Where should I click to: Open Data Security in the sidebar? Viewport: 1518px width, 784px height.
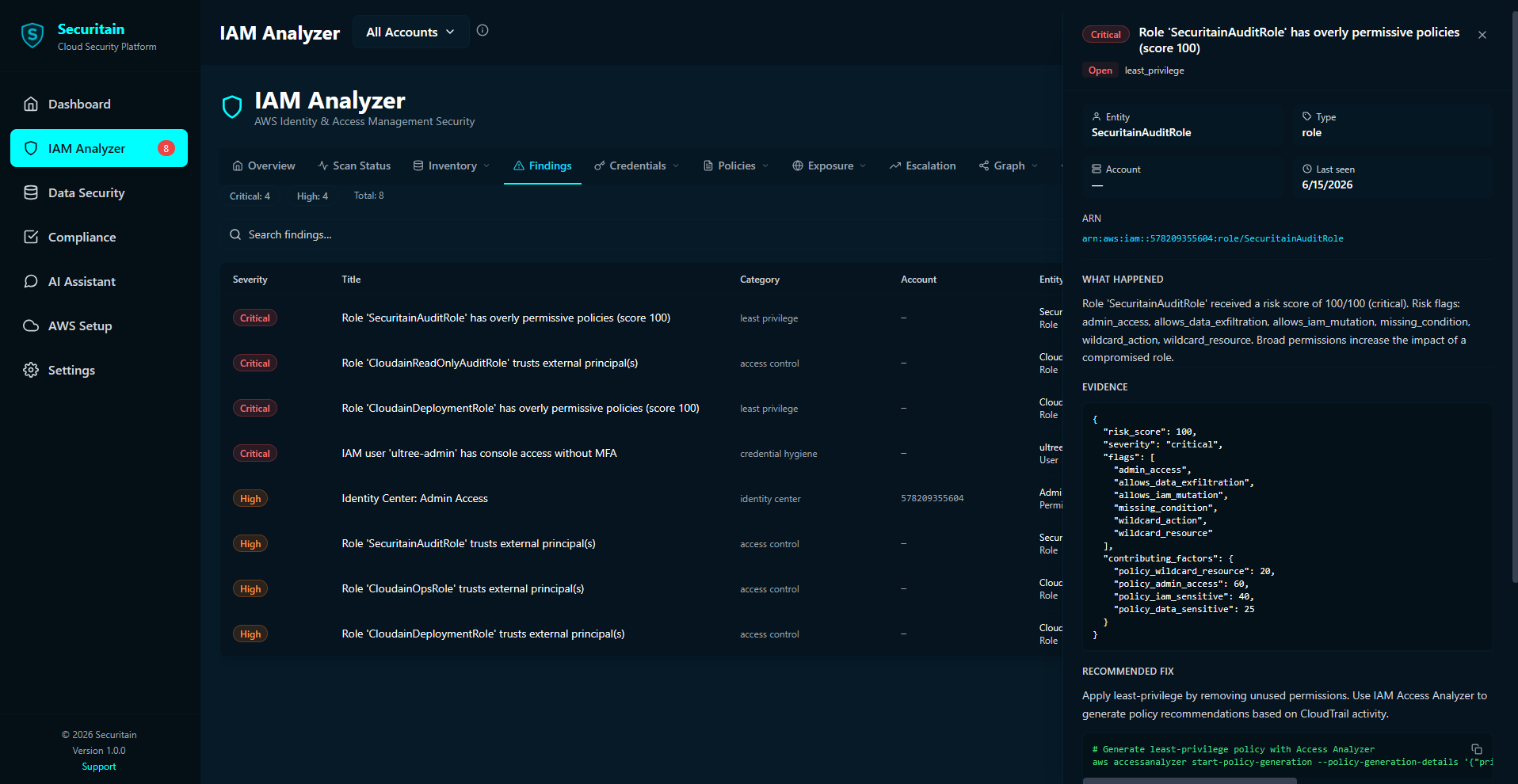point(99,192)
